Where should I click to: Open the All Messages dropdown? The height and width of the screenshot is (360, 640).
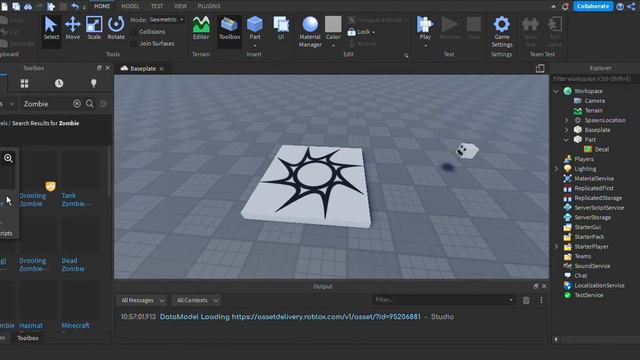pyautogui.click(x=142, y=300)
